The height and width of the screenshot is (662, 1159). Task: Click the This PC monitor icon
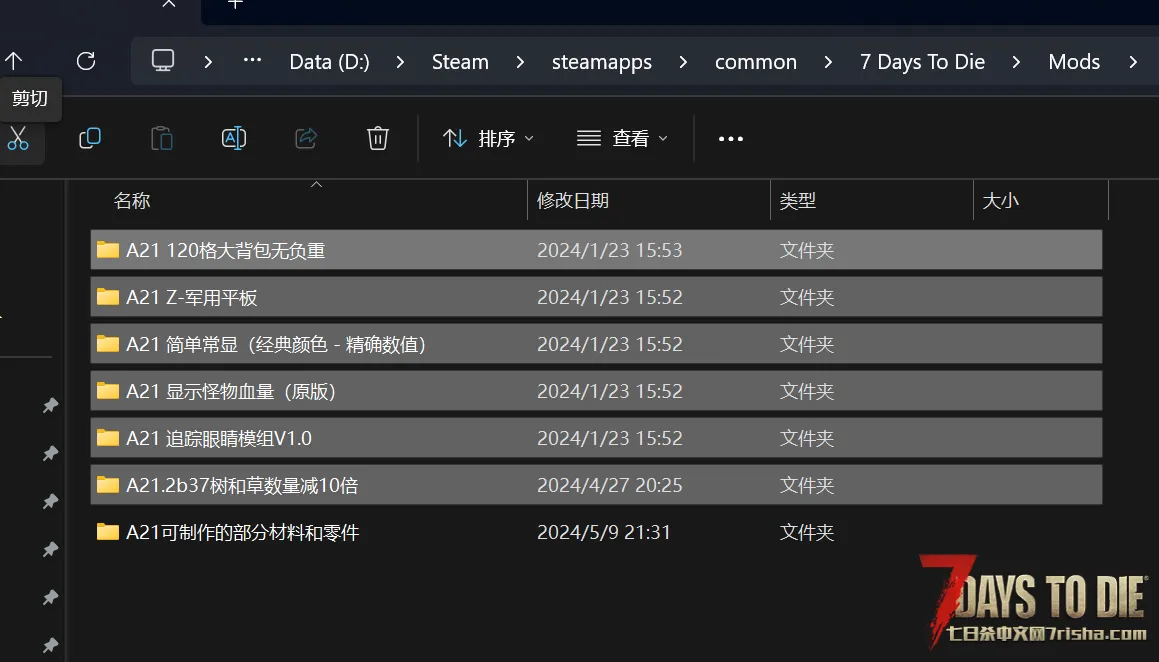click(163, 61)
